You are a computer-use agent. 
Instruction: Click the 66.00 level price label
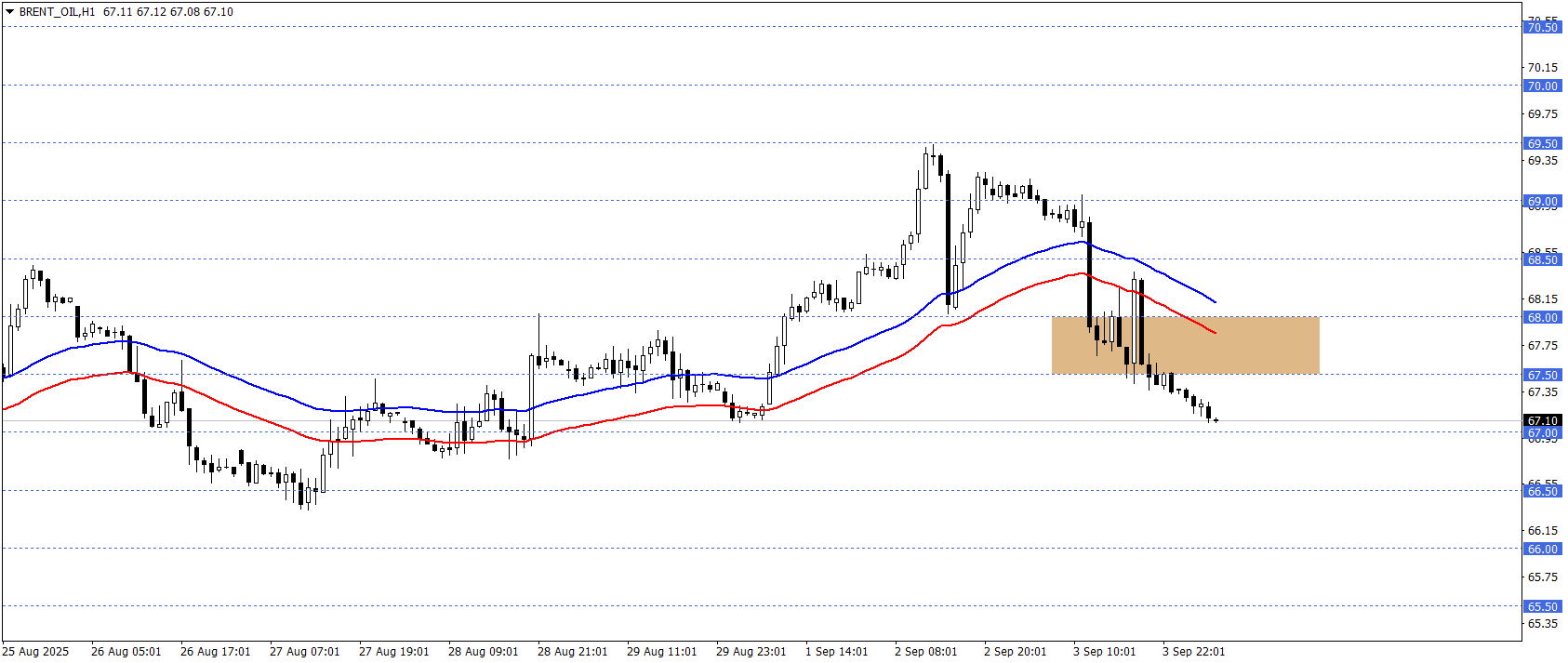coord(1542,550)
